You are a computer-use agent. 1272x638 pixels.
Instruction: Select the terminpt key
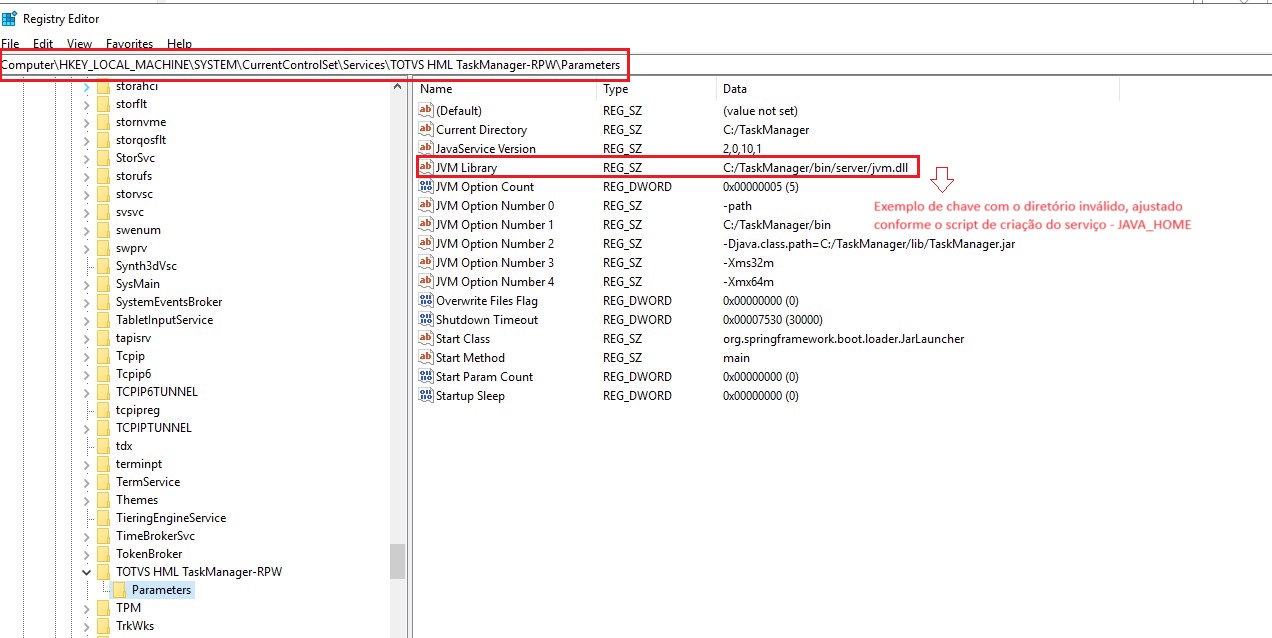(139, 464)
